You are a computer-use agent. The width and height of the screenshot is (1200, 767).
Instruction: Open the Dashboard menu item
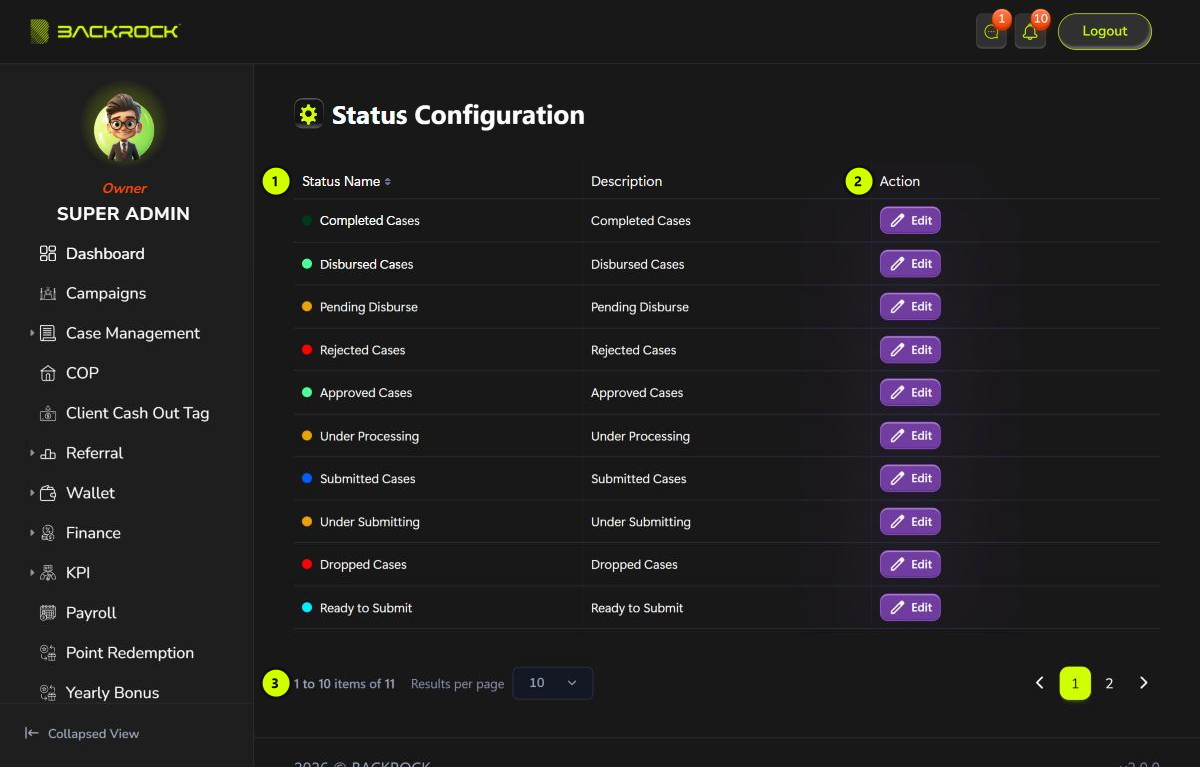[x=105, y=254]
